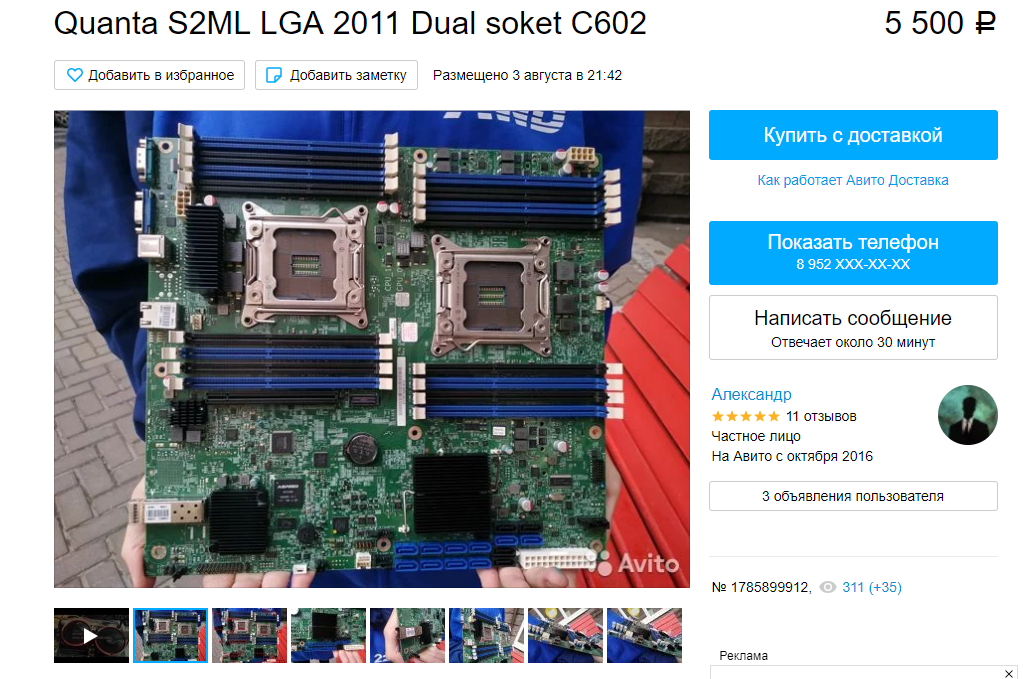Click the 11 отзывов reviews text
Image resolution: width=1023 pixels, height=679 pixels.
821,416
